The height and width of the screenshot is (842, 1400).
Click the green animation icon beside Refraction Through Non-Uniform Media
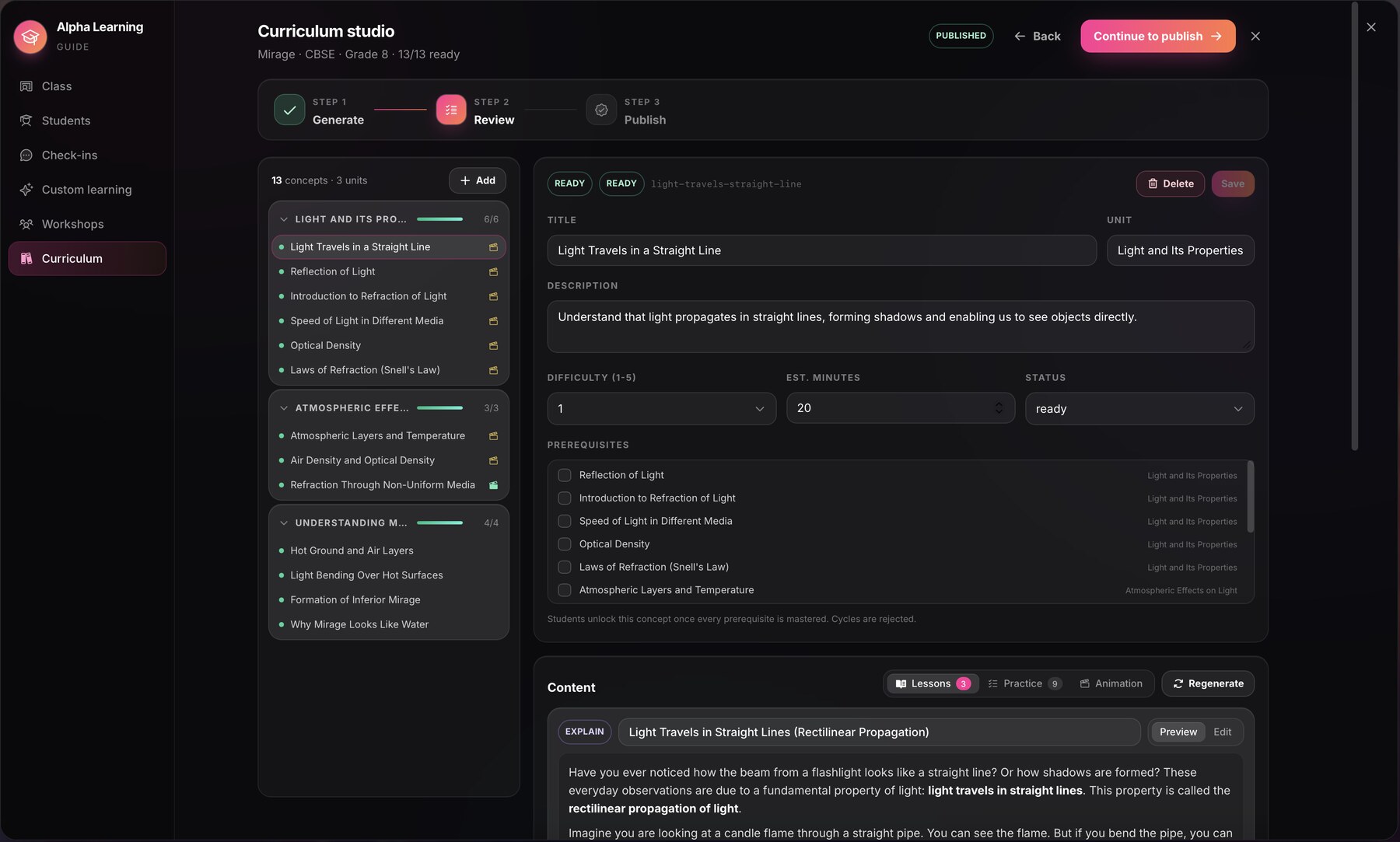(x=493, y=485)
